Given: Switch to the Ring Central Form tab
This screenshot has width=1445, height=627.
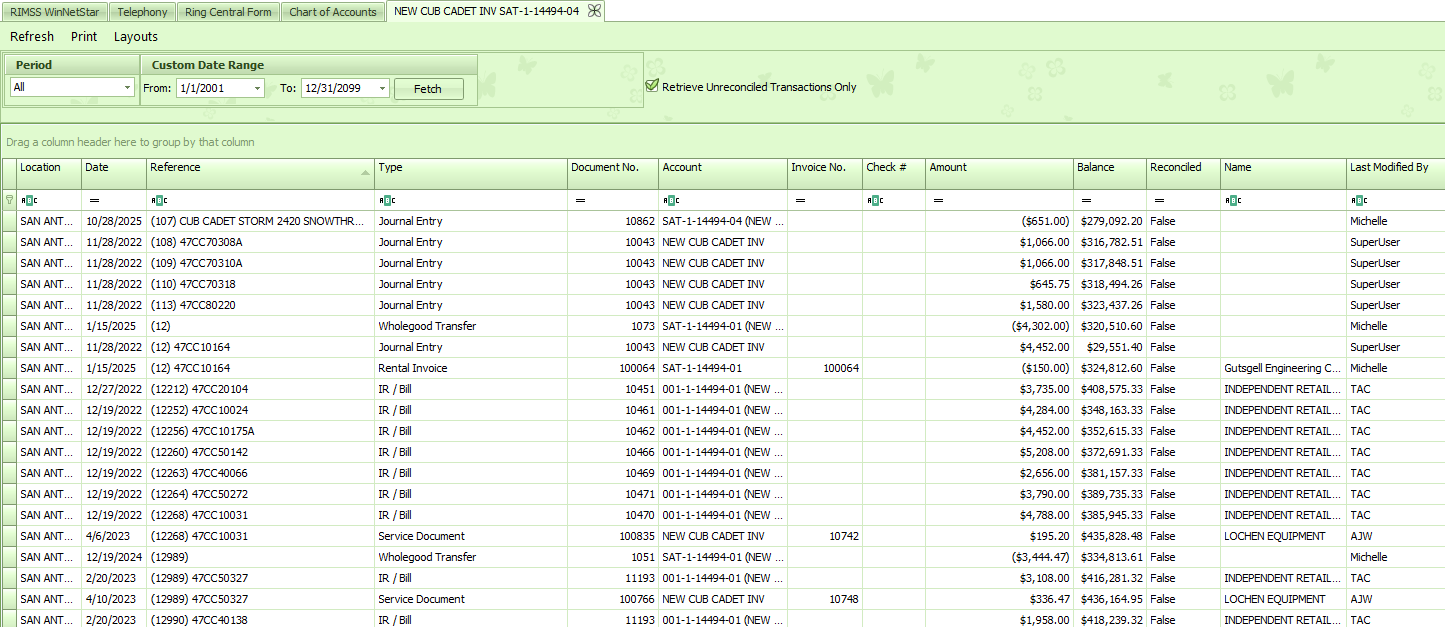Looking at the screenshot, I should (228, 12).
